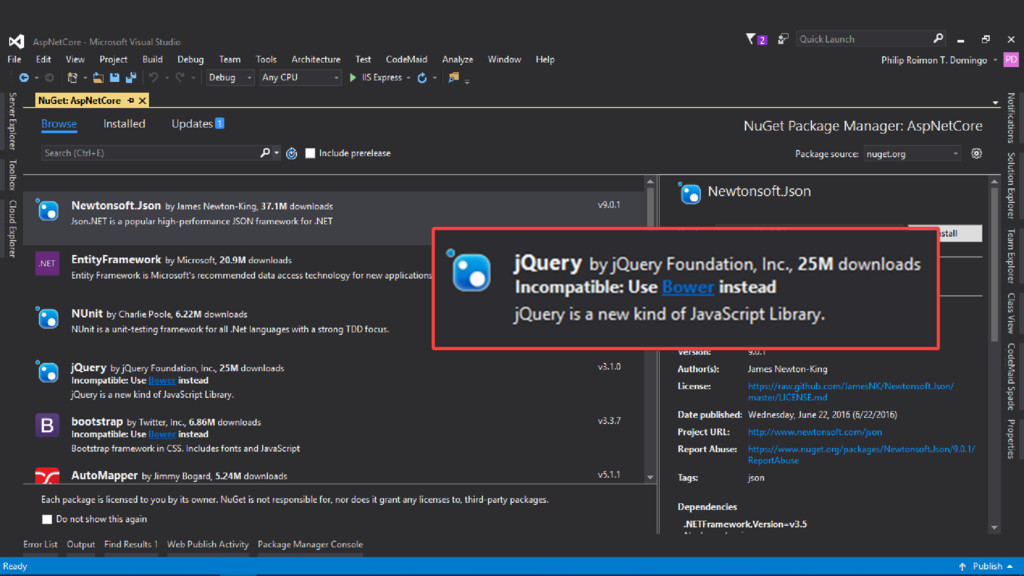Open the Solution Explorer side tab
This screenshot has height=576, width=1024.
click(1011, 185)
